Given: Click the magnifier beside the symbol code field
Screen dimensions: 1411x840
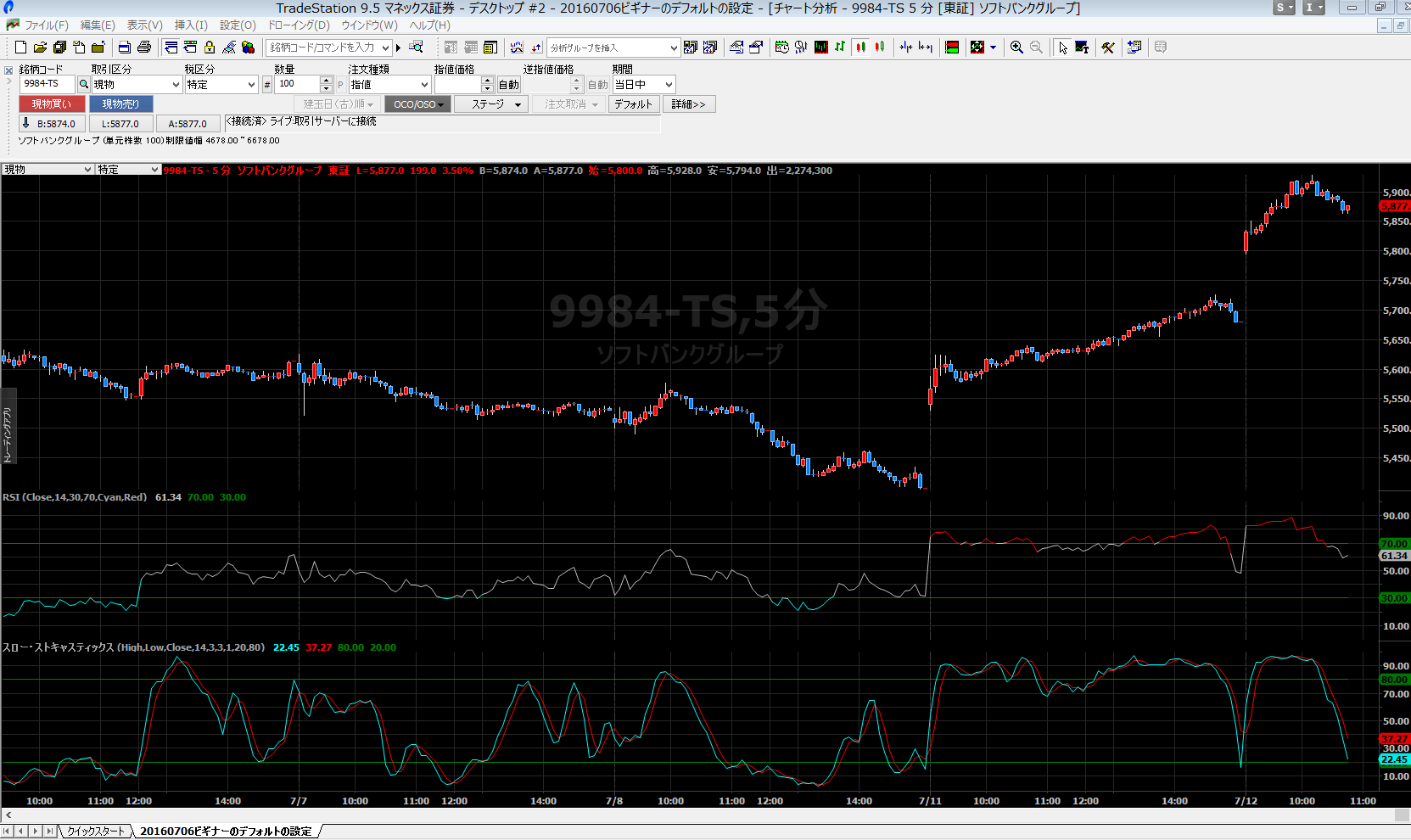Looking at the screenshot, I should pyautogui.click(x=83, y=84).
